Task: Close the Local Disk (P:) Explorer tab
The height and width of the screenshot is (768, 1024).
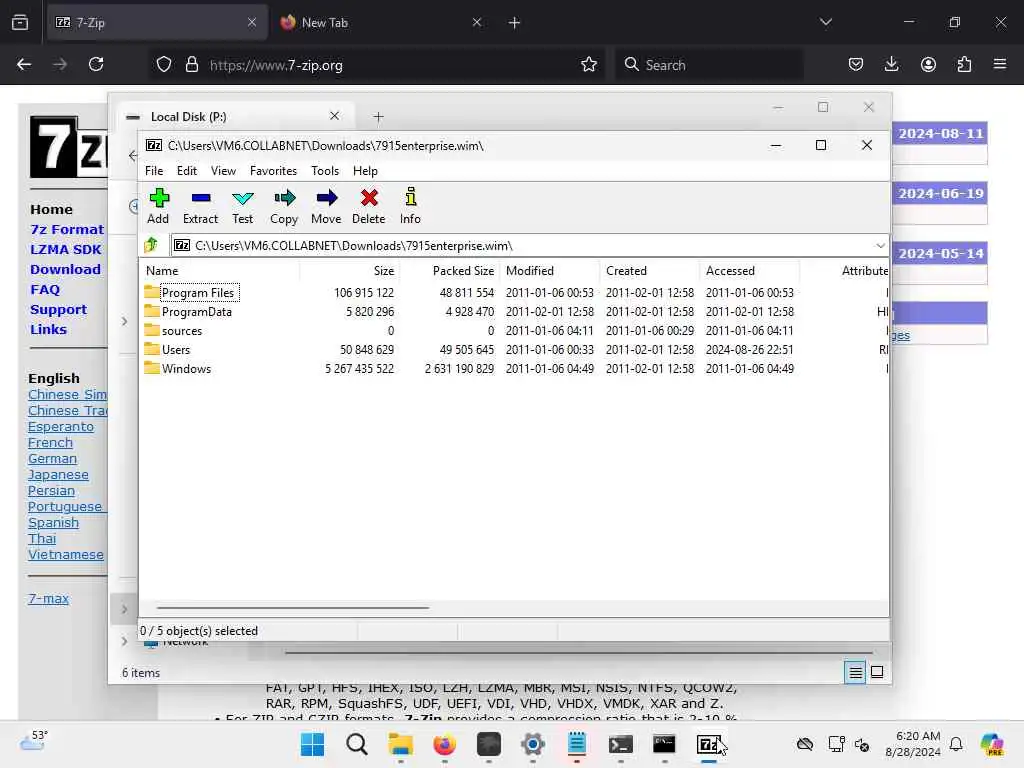Action: click(x=334, y=116)
